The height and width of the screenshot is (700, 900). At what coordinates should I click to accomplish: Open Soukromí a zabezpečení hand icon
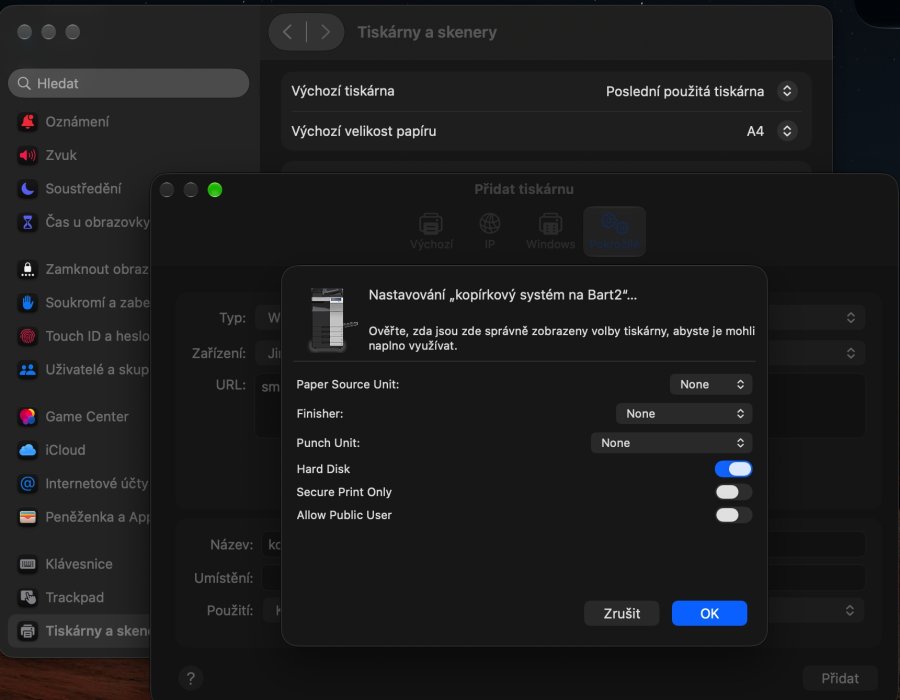tap(28, 302)
